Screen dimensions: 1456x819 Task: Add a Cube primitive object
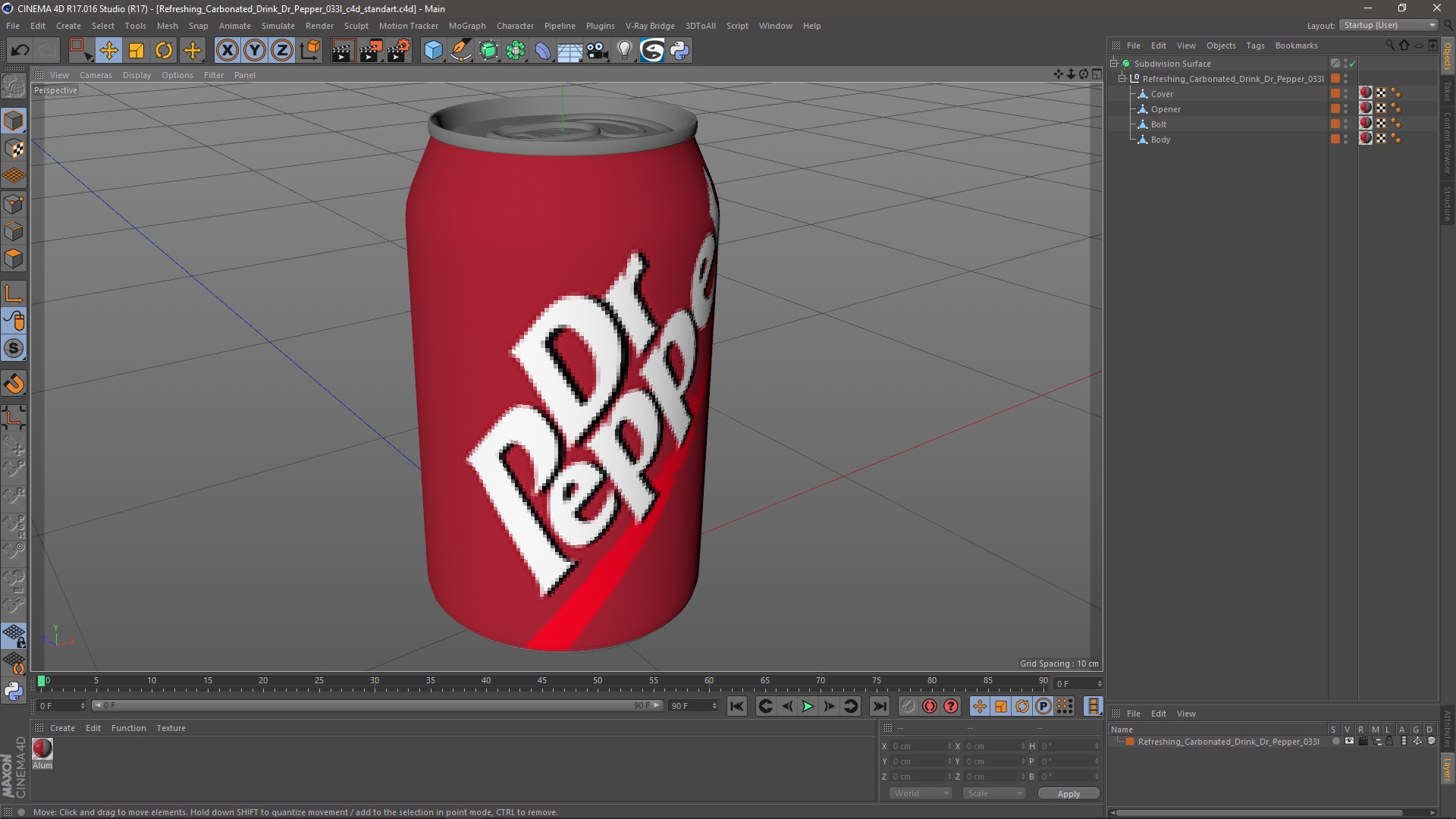[433, 51]
